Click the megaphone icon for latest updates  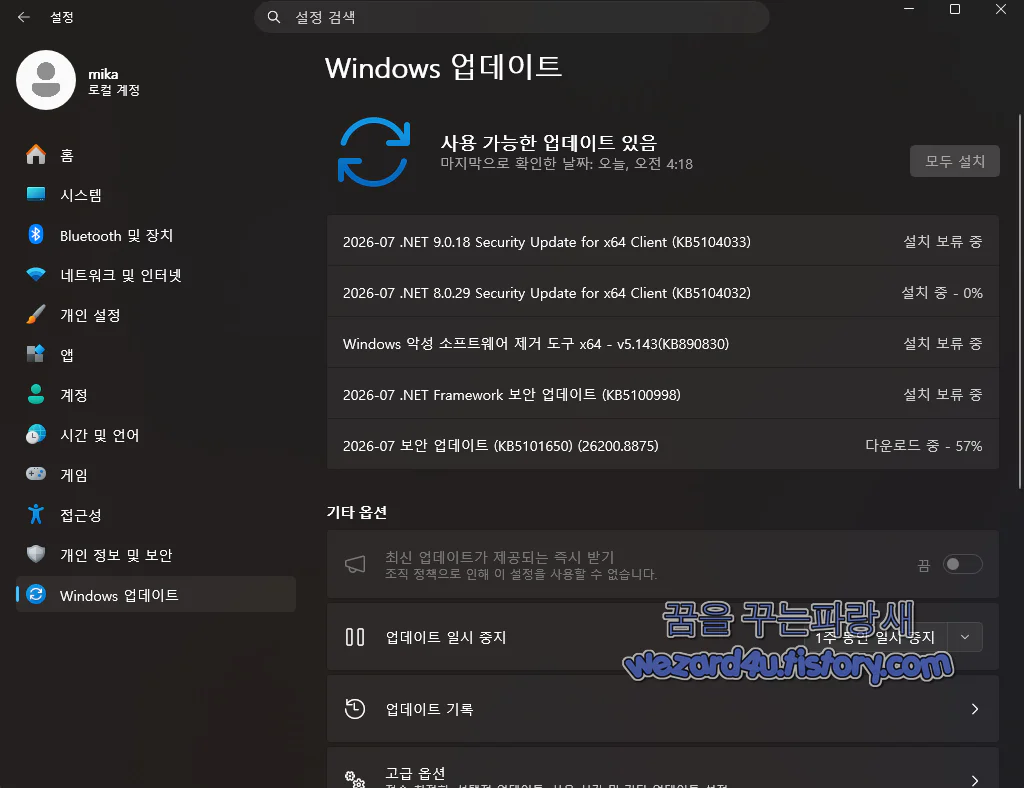[355, 565]
